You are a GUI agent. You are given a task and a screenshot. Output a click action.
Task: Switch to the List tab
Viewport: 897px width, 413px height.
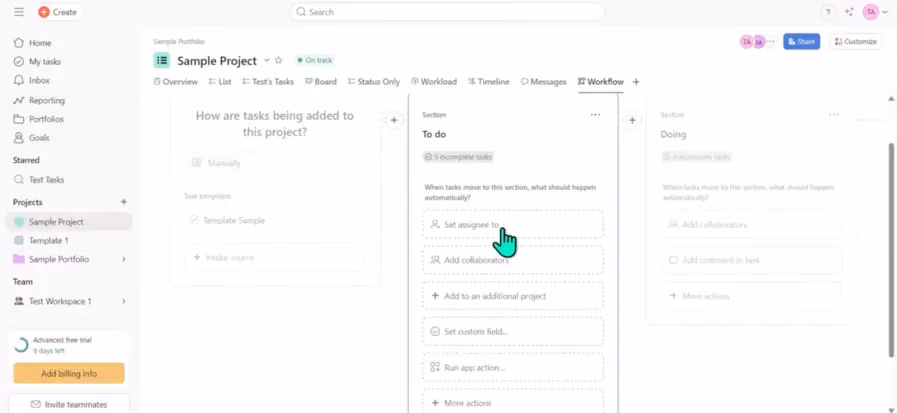point(220,82)
